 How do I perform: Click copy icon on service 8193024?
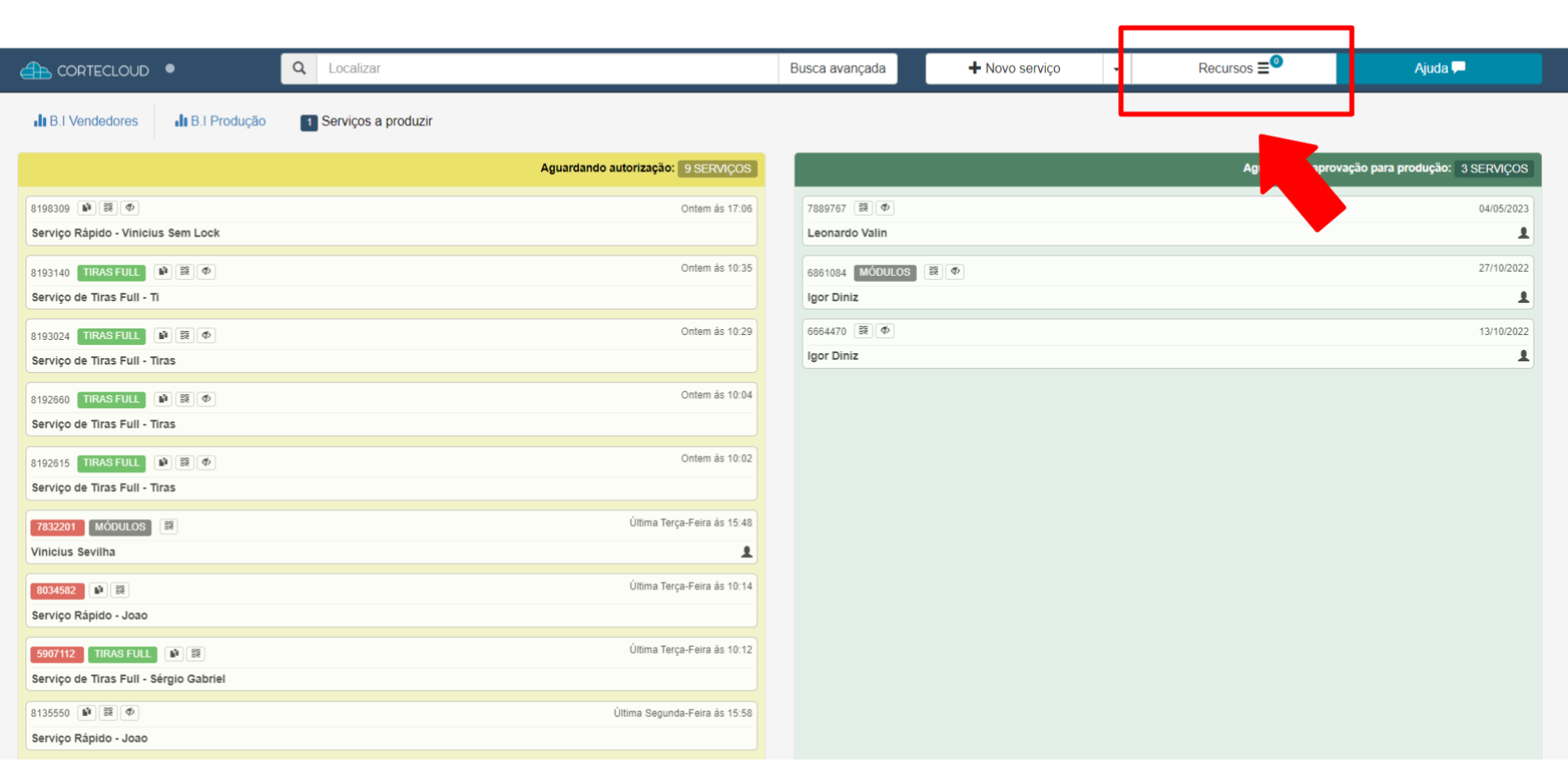pyautogui.click(x=163, y=335)
